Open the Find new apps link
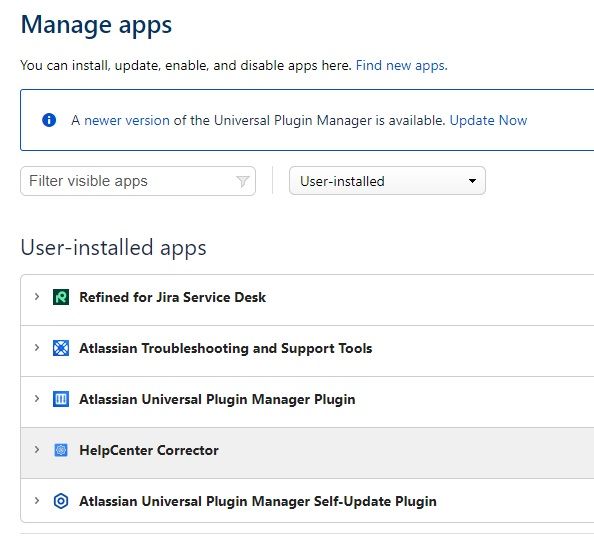594x538 pixels. 402,65
